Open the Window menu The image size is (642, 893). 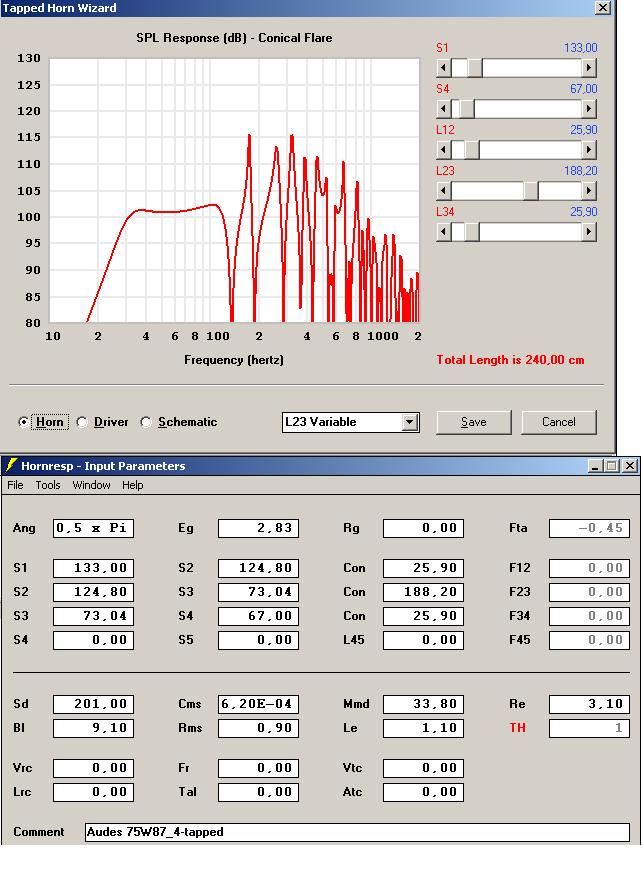pos(91,485)
